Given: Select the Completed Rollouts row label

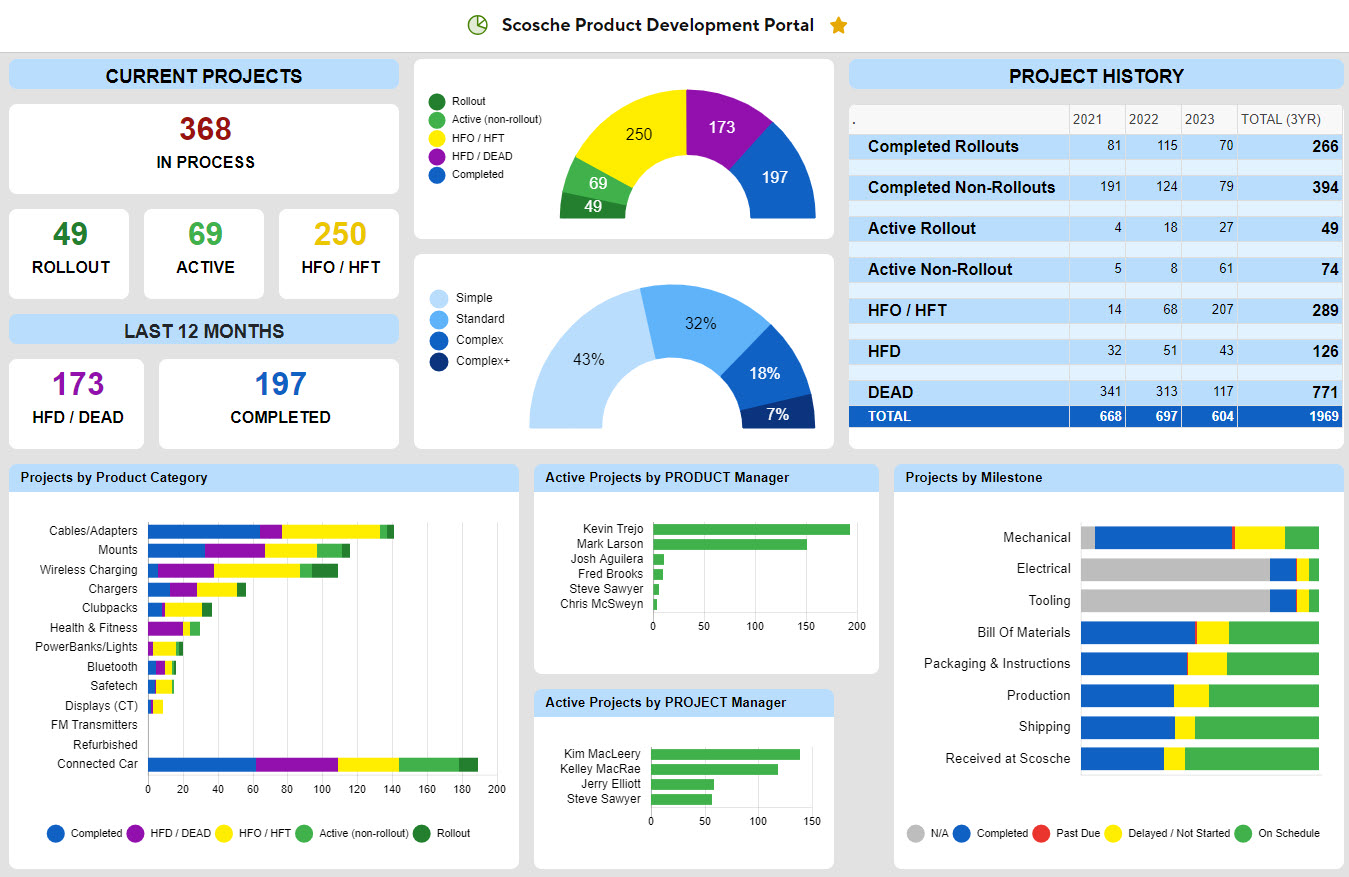Looking at the screenshot, I should [x=943, y=146].
